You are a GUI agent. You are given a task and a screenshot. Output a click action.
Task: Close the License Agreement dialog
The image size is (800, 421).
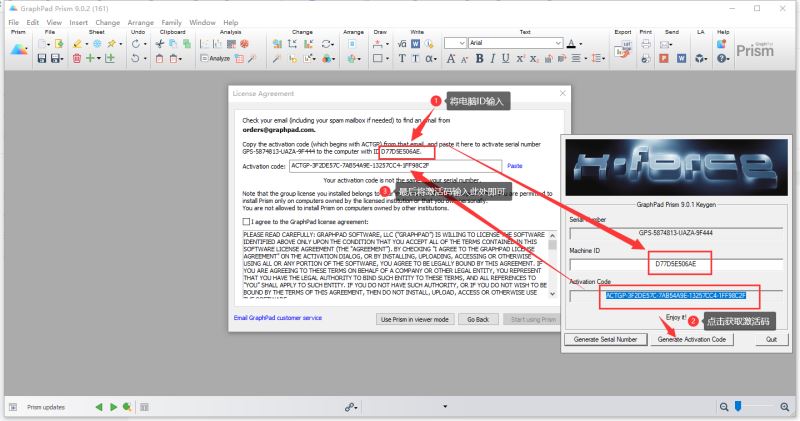(562, 93)
